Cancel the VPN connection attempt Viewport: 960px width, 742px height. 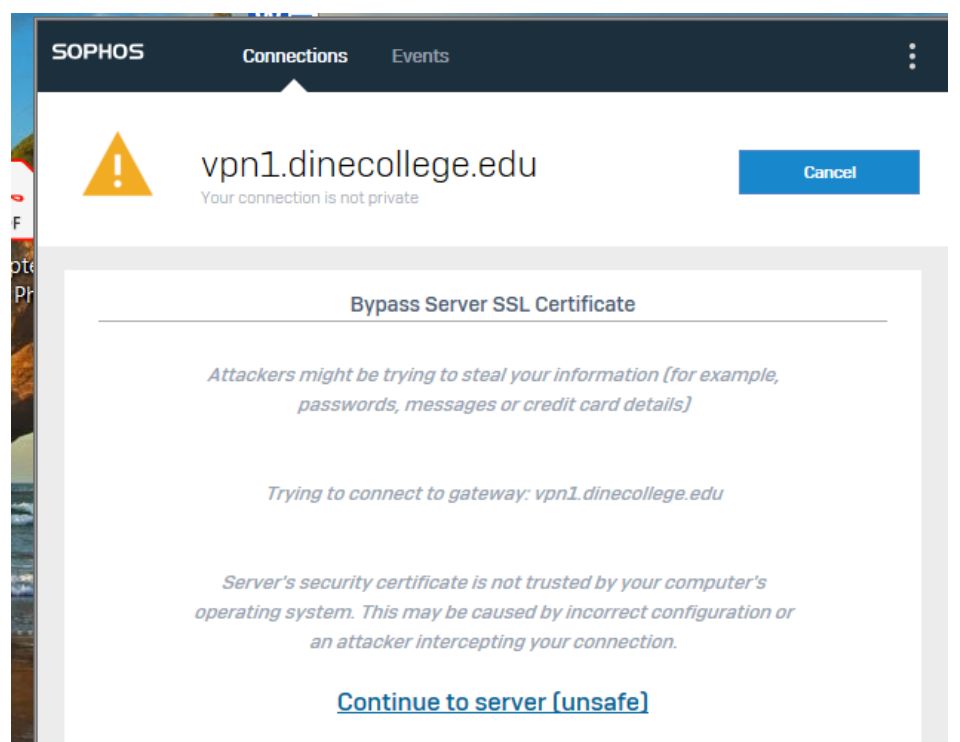[x=829, y=172]
